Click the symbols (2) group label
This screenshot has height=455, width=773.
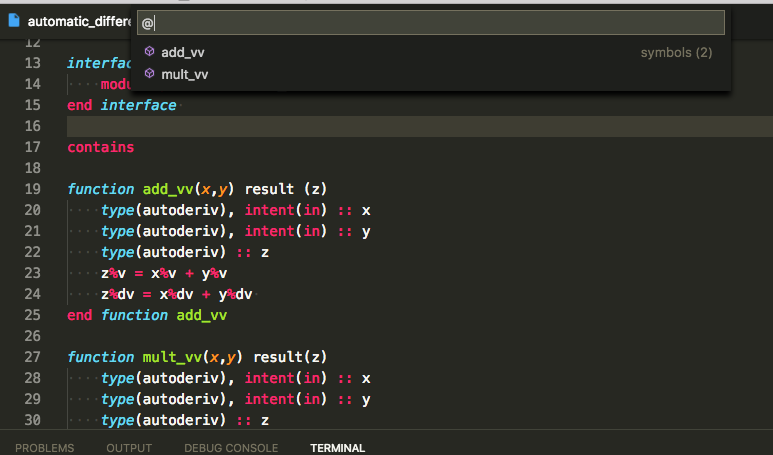coord(676,53)
